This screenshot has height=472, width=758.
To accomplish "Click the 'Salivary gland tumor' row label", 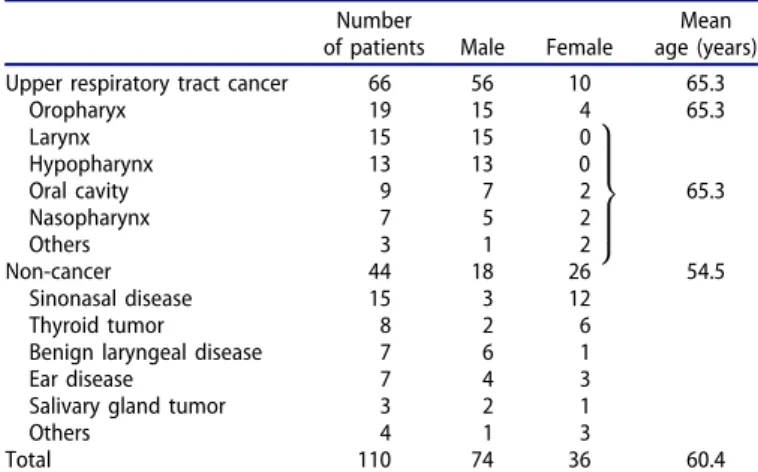I will (x=127, y=406).
